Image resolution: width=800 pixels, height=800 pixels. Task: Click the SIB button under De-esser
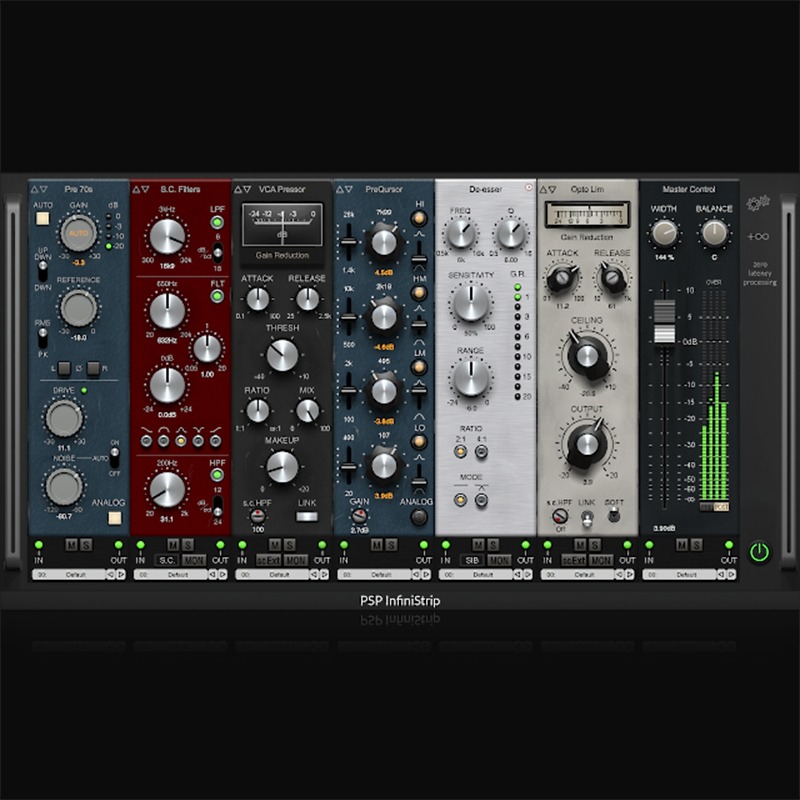(x=472, y=560)
